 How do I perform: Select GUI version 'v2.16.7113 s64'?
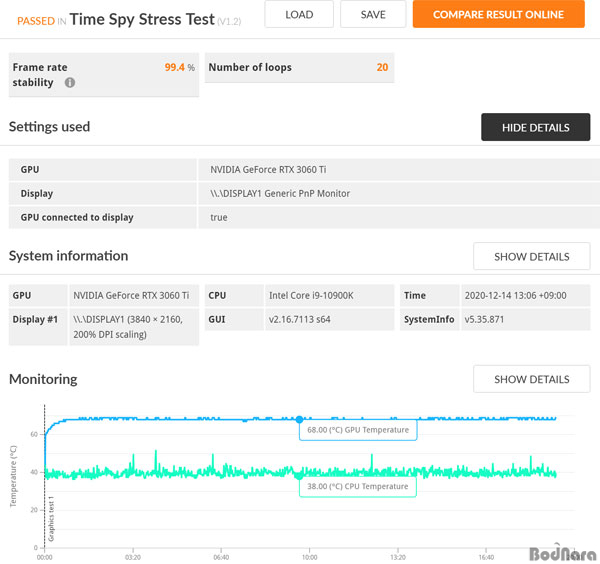pos(299,319)
